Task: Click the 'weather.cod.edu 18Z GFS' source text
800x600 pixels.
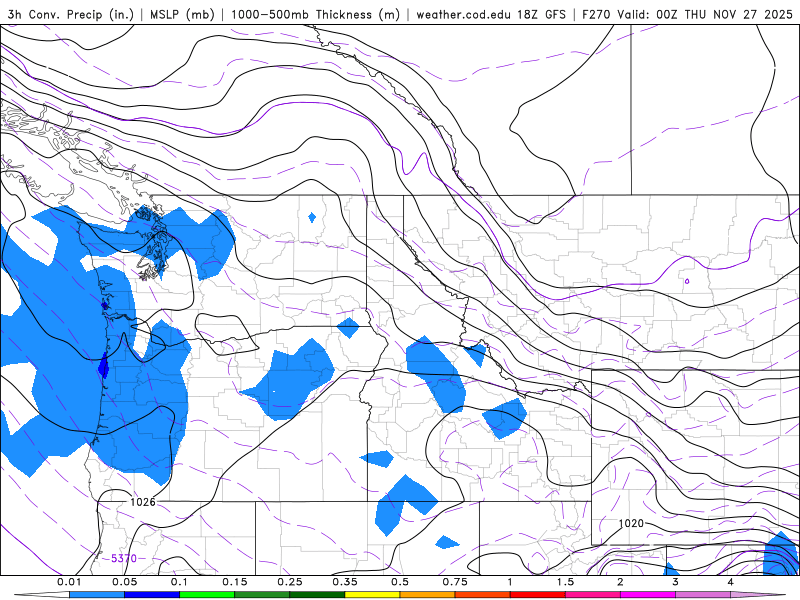Action: (x=491, y=14)
